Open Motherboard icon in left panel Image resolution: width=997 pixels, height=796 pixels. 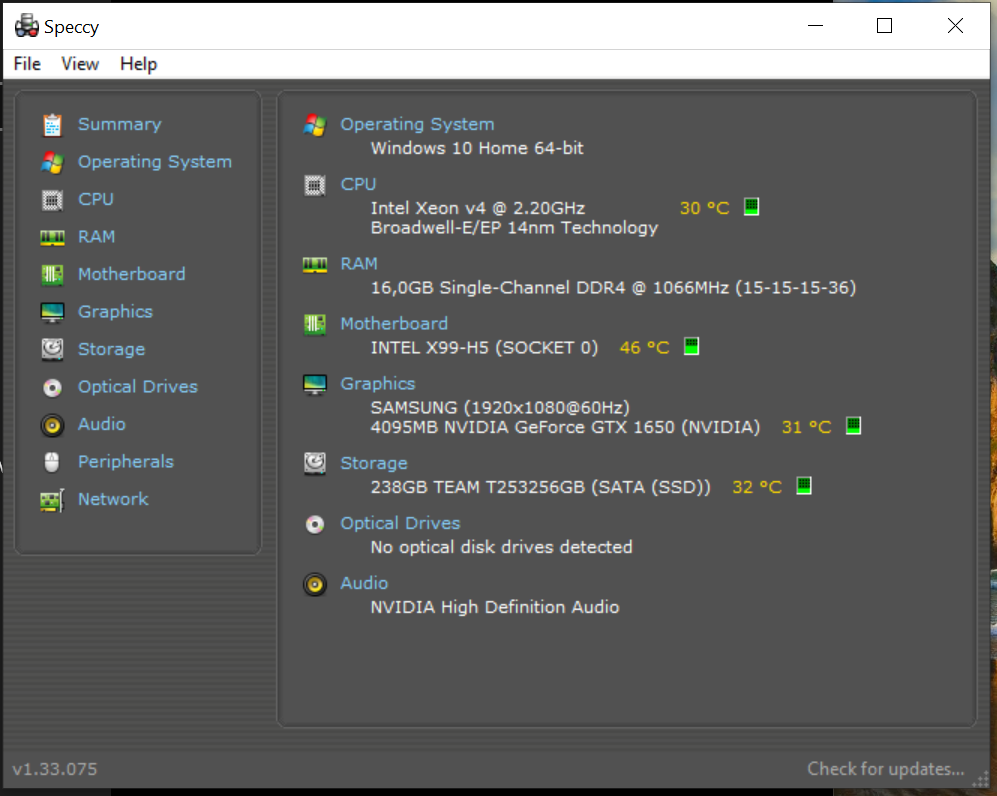coord(52,275)
